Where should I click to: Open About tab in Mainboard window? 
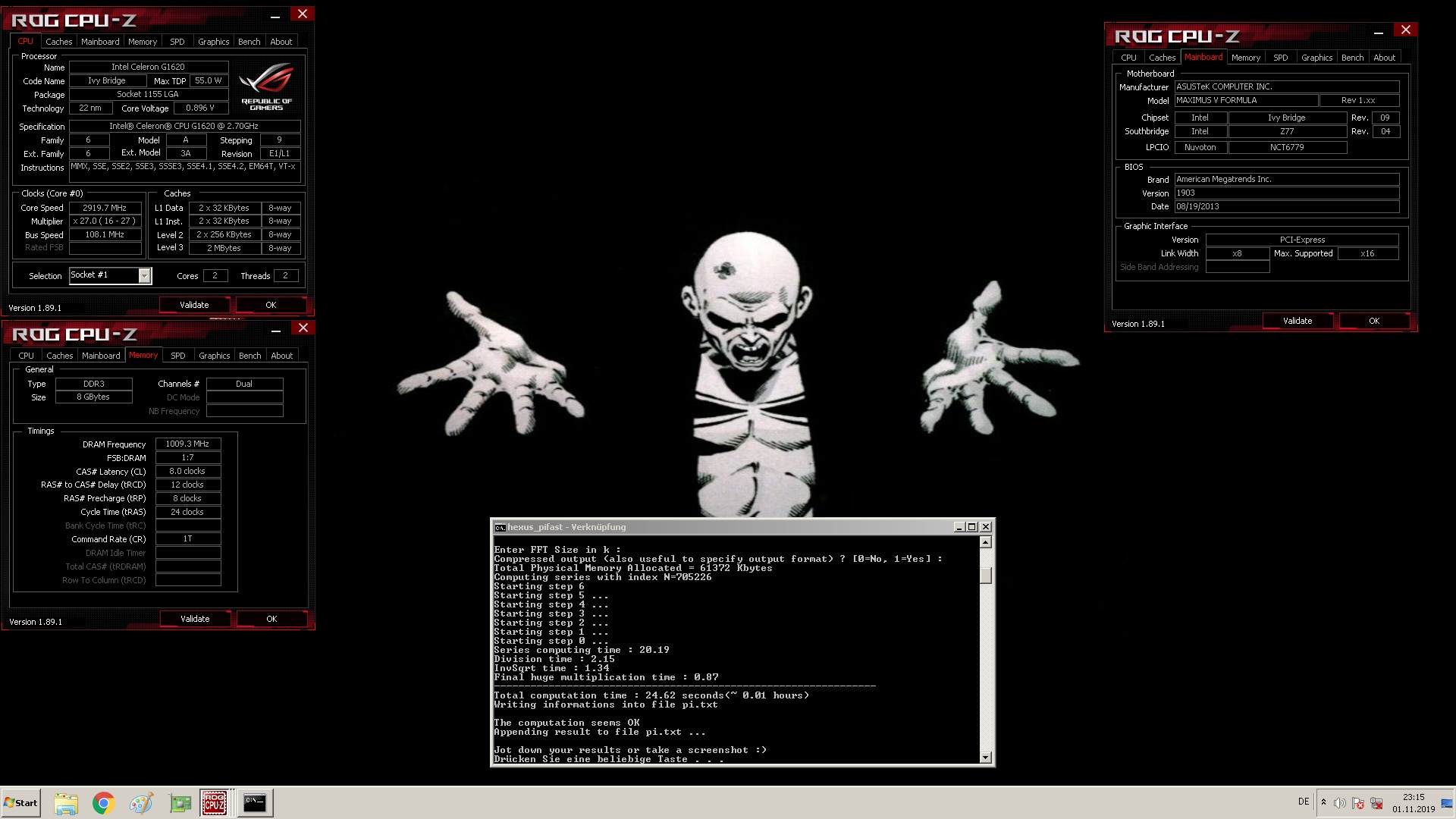(x=1384, y=58)
